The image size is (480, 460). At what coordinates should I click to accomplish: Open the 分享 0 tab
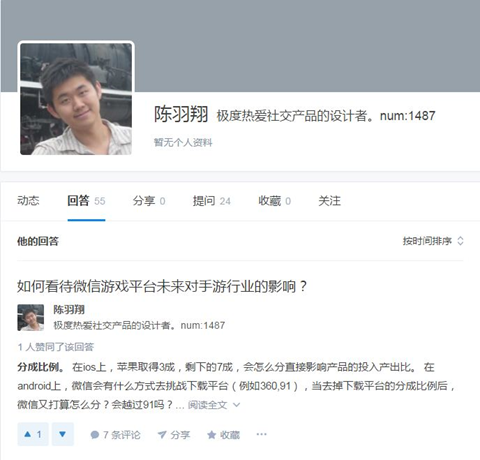coord(149,201)
